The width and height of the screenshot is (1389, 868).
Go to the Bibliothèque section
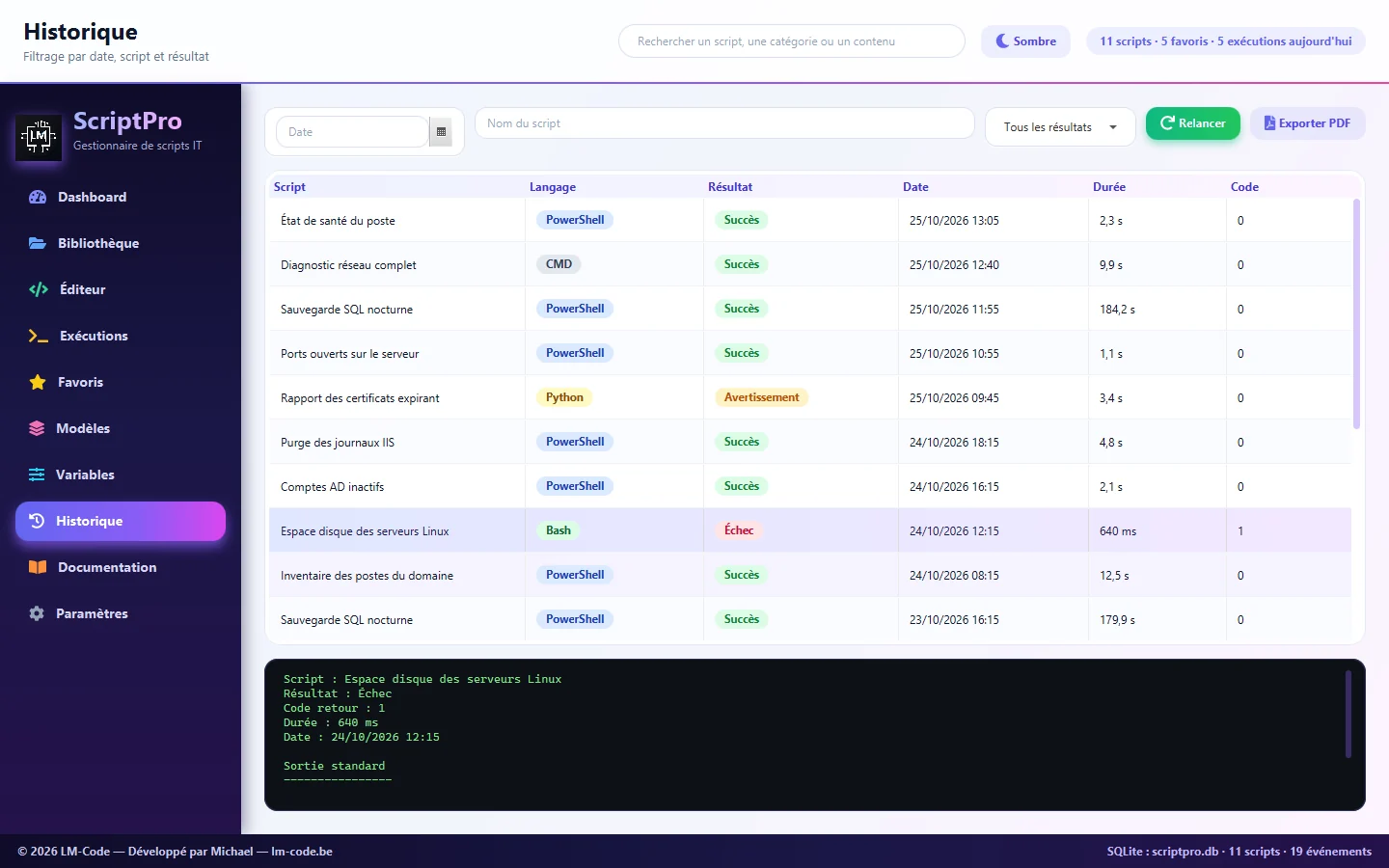121,243
